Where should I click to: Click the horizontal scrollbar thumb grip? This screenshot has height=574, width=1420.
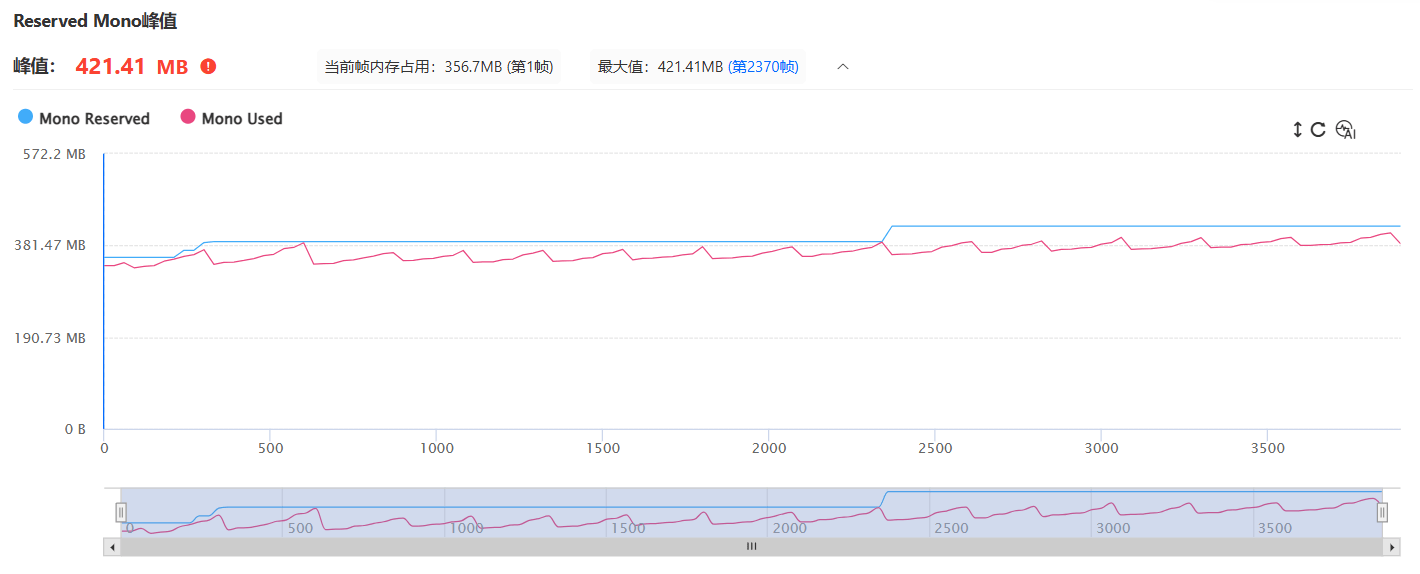click(752, 547)
